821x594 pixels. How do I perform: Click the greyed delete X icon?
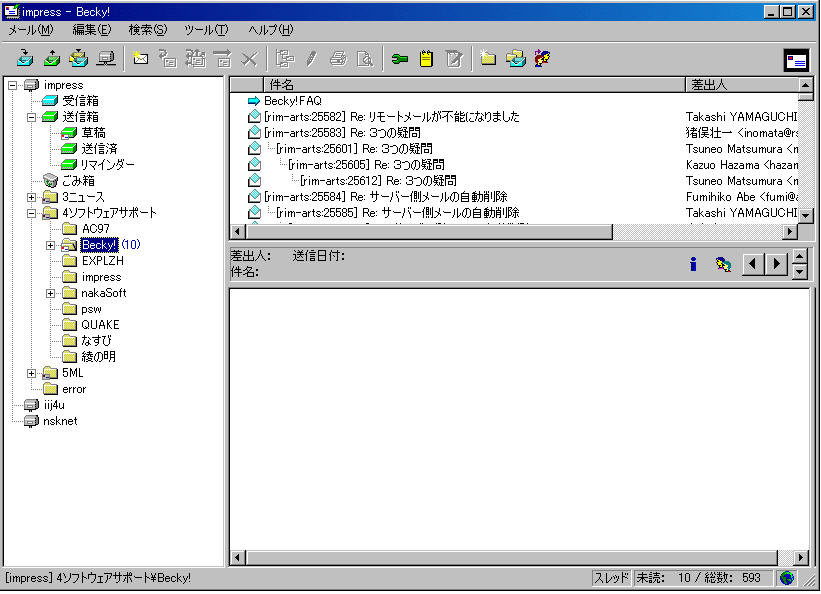249,58
